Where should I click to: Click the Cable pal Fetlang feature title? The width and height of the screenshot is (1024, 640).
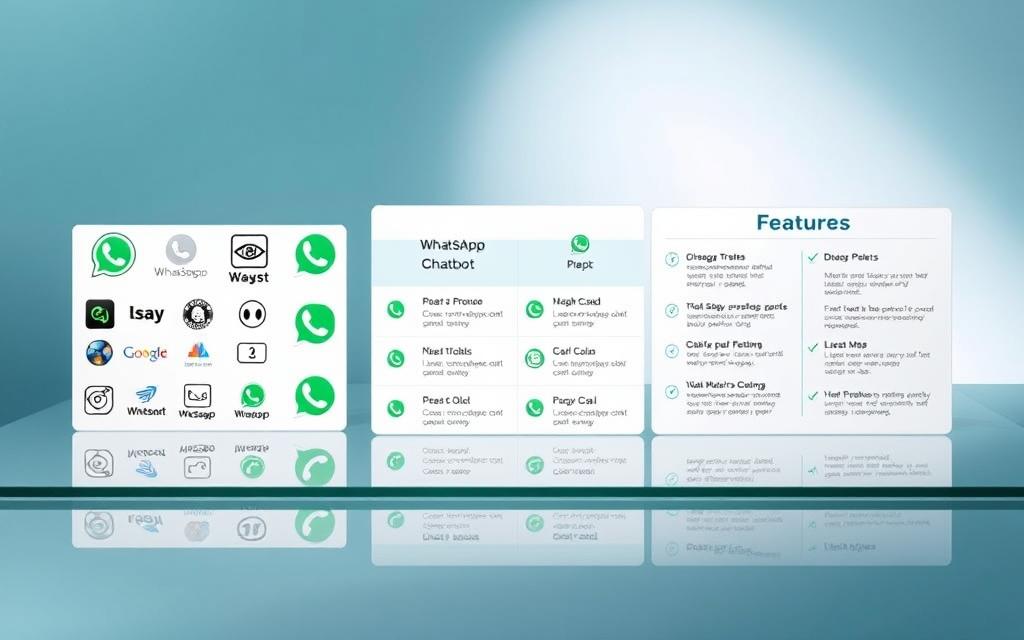724,344
